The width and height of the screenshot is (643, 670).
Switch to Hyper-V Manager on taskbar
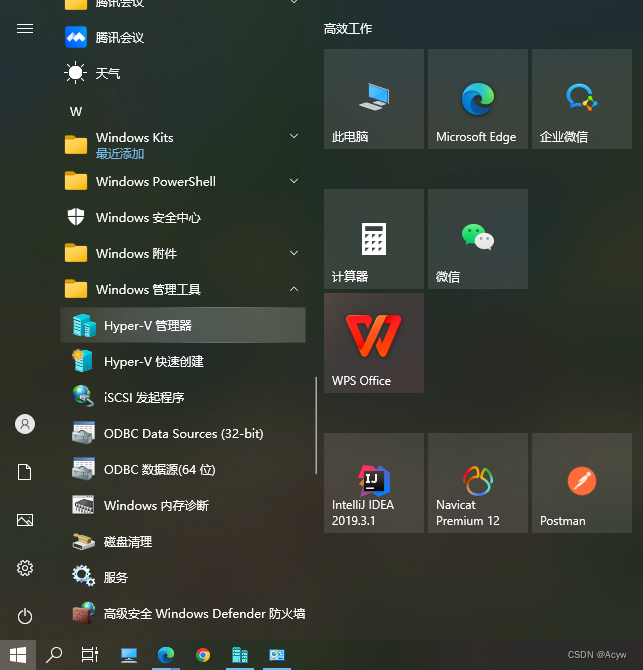pos(240,655)
